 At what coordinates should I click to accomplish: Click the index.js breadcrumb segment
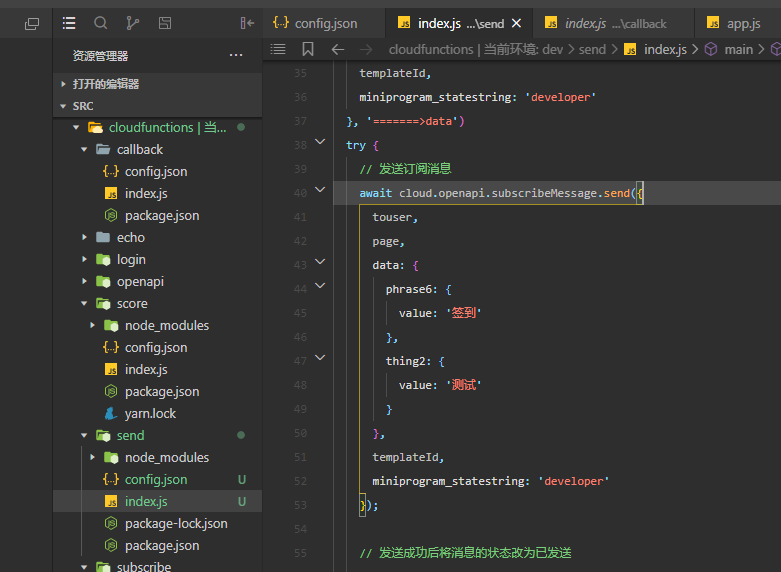(656, 49)
